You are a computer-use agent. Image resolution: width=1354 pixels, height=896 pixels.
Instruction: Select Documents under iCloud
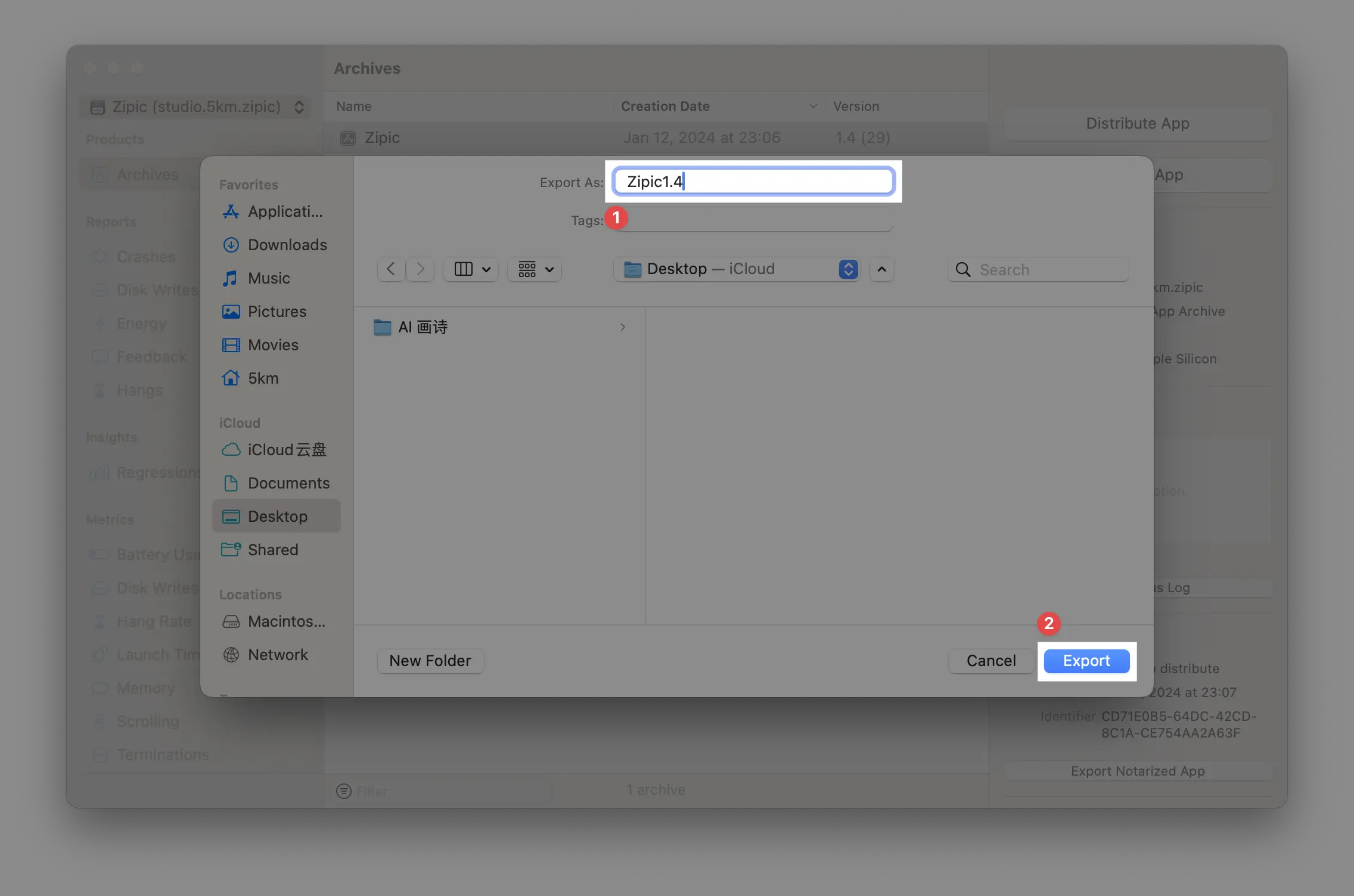[x=277, y=483]
